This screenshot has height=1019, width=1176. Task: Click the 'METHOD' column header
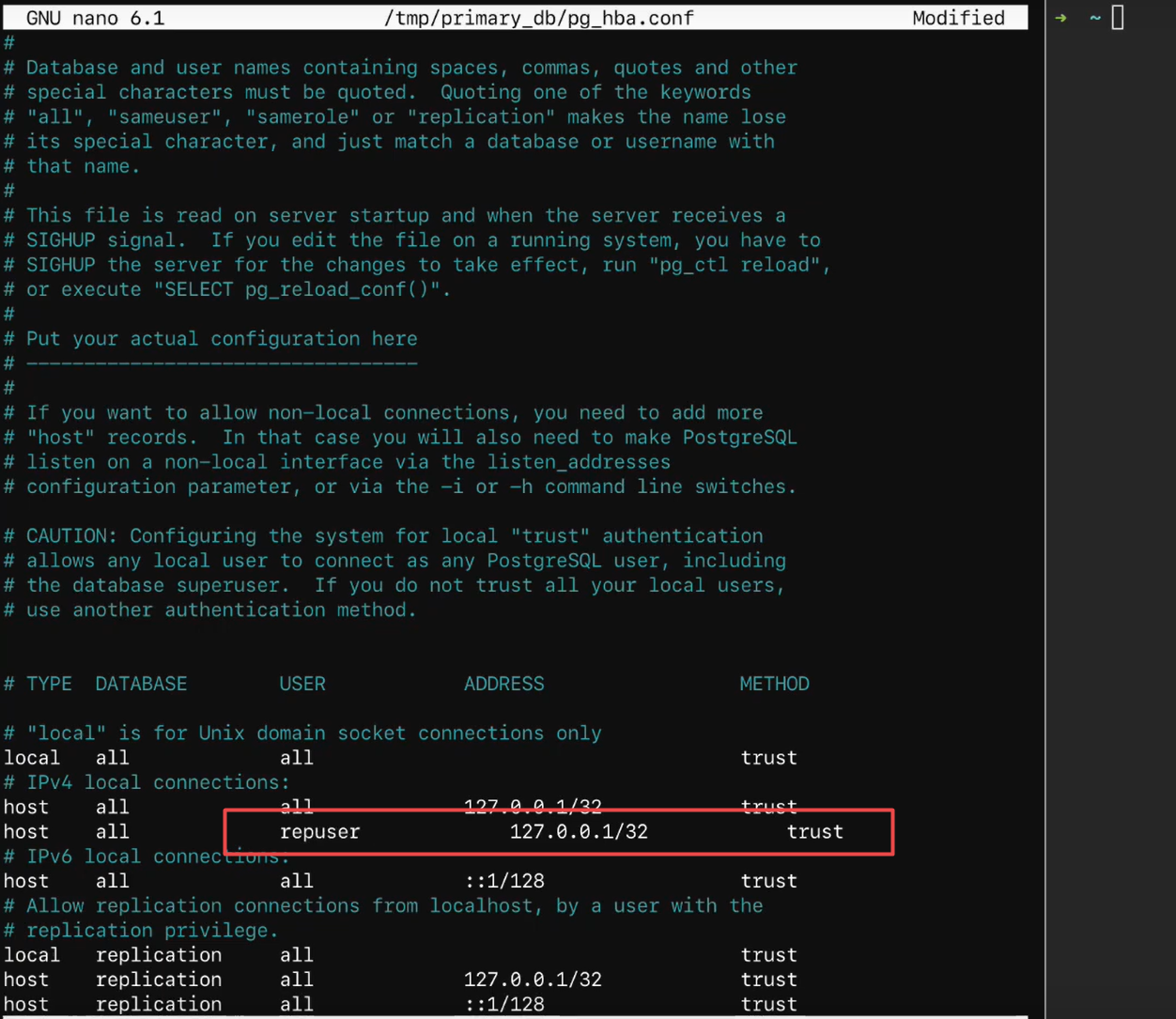[x=774, y=684]
